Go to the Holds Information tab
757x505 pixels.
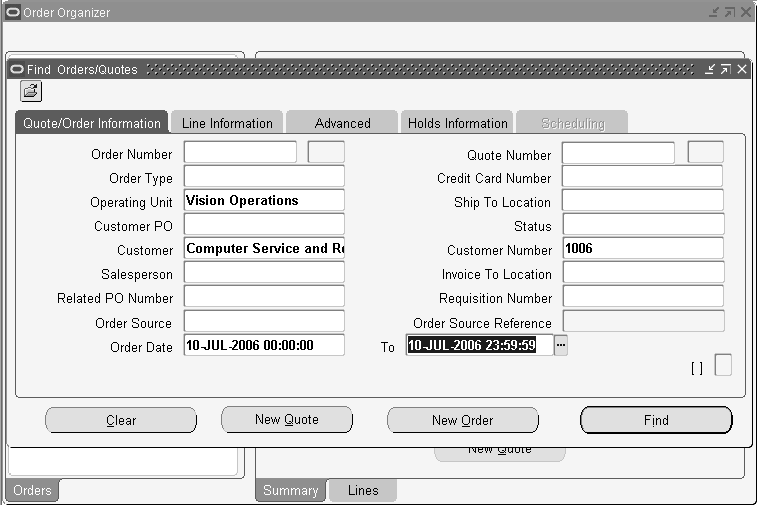[457, 123]
